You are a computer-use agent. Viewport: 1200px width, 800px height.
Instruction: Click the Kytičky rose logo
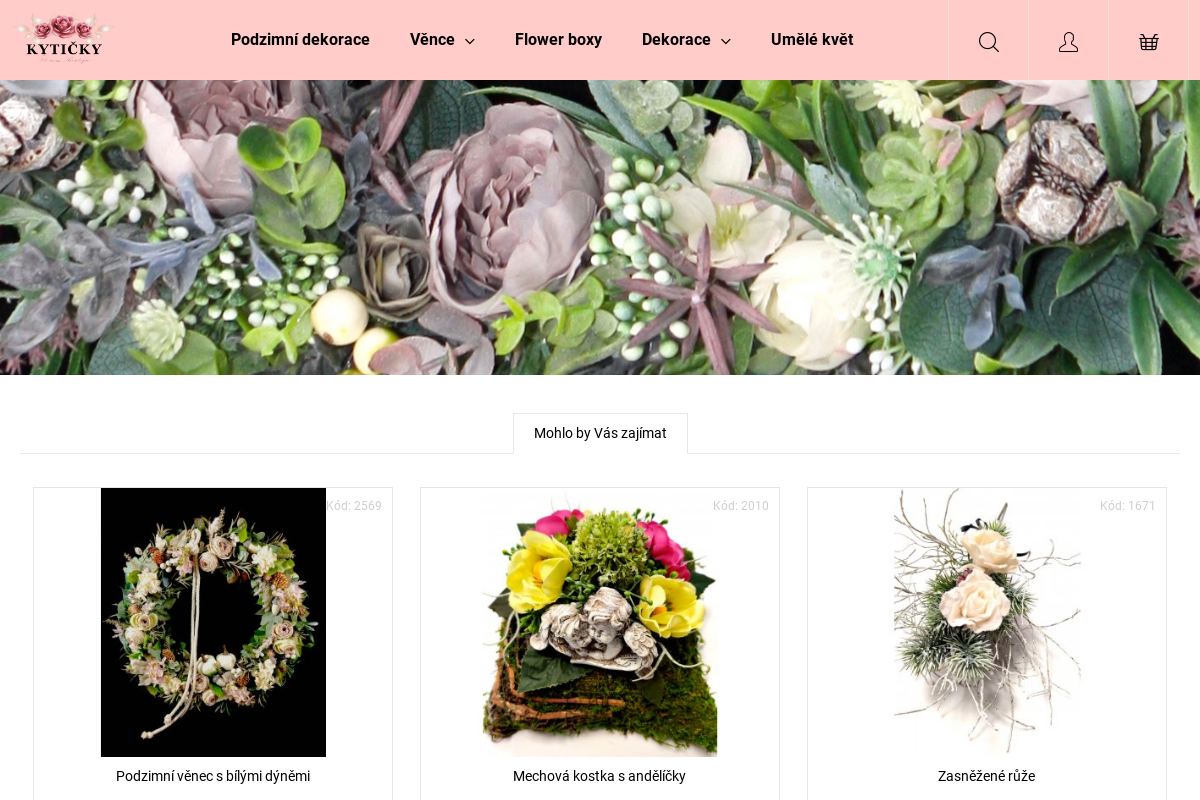click(64, 39)
